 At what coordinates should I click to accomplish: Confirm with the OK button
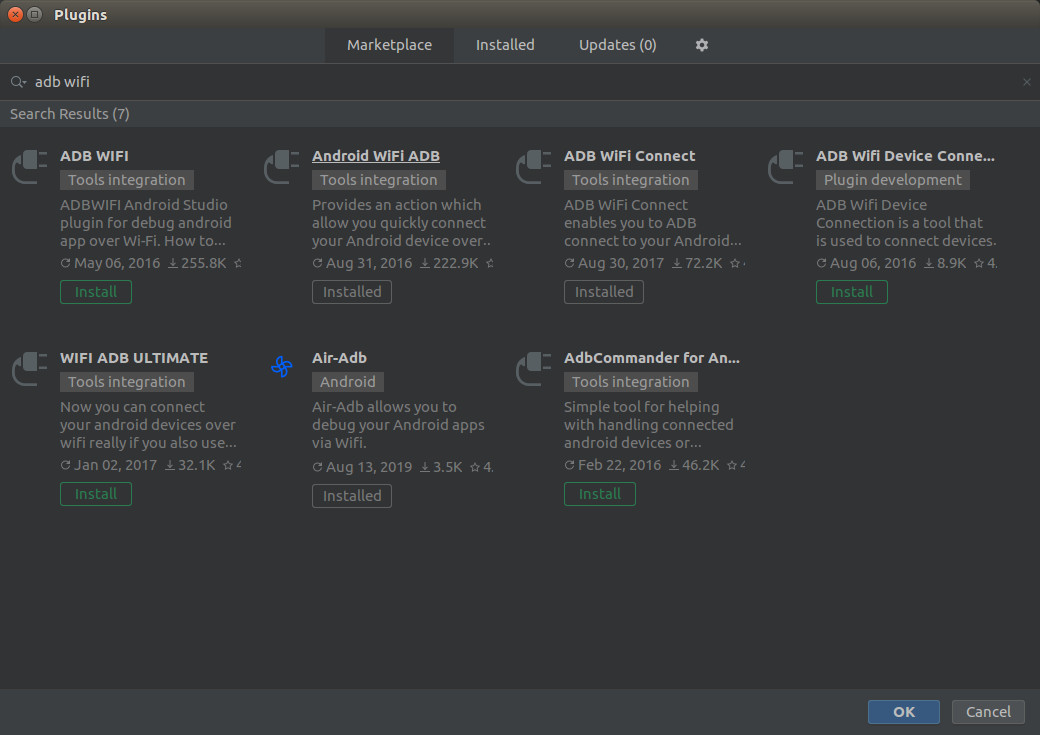[x=904, y=712]
